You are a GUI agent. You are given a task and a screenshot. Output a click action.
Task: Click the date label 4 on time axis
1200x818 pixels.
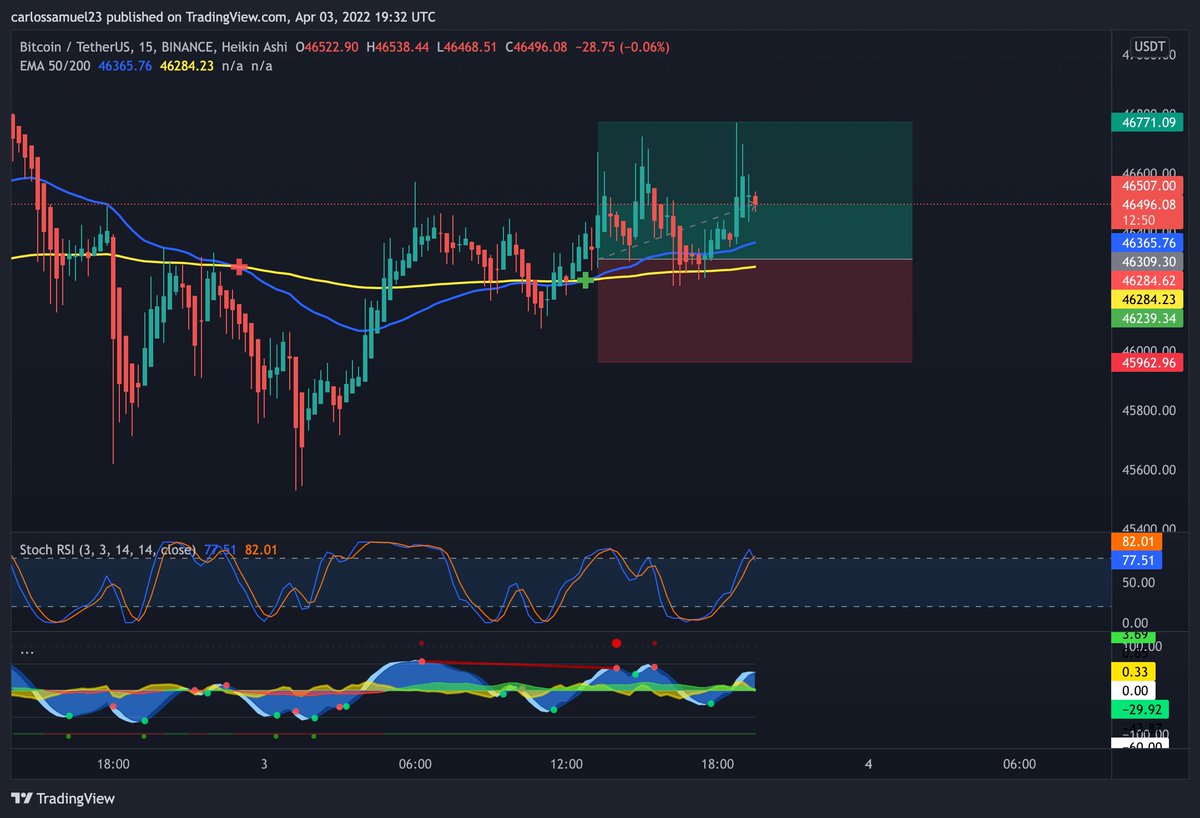[x=868, y=765]
